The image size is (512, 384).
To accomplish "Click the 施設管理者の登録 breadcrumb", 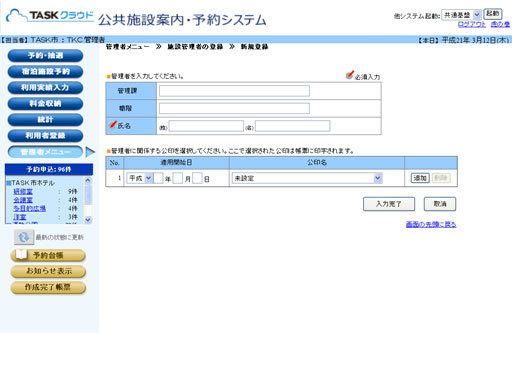I will point(195,47).
